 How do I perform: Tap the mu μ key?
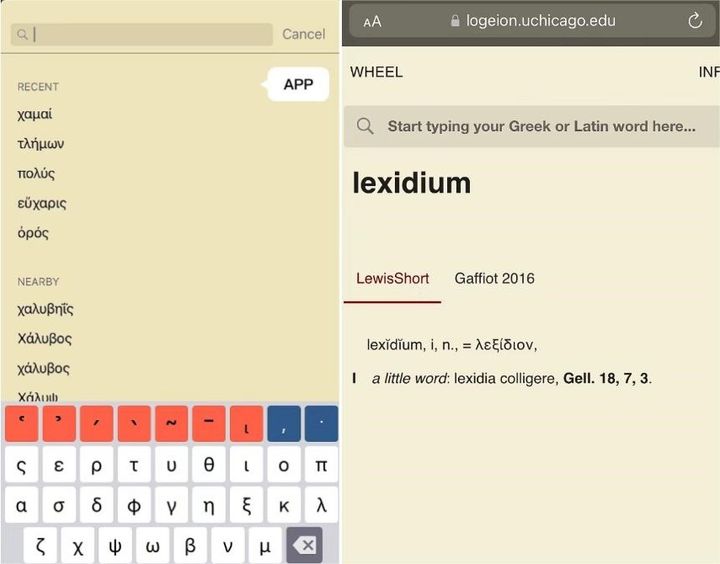tap(265, 545)
